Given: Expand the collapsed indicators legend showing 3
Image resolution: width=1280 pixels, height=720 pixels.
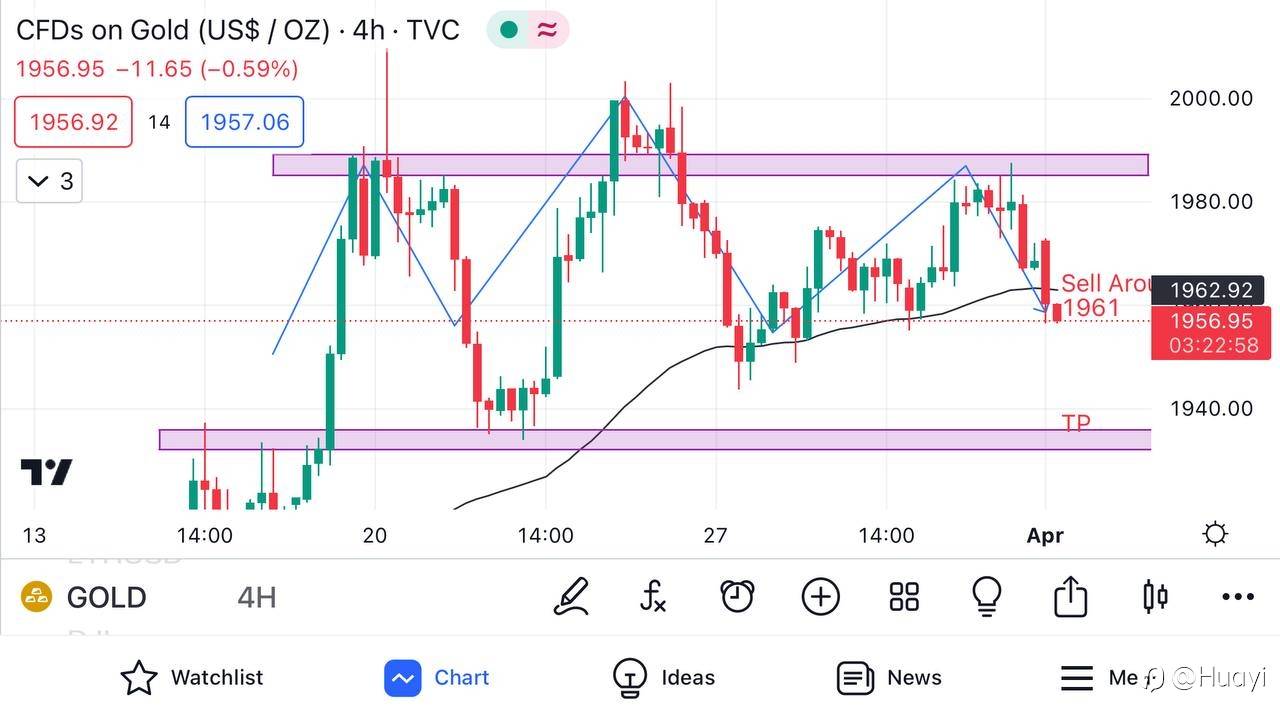Looking at the screenshot, I should tap(49, 181).
